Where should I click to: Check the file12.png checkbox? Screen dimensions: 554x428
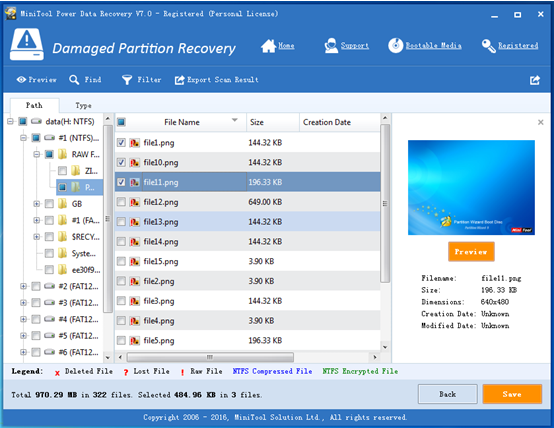tap(121, 202)
